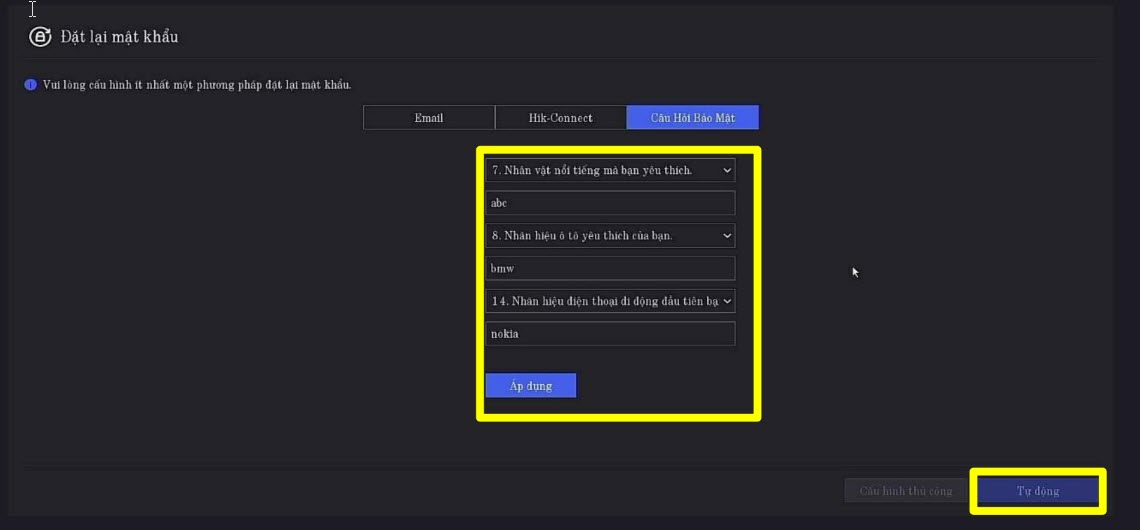Click the Tự động button
Image resolution: width=1140 pixels, height=530 pixels.
pyautogui.click(x=1038, y=491)
